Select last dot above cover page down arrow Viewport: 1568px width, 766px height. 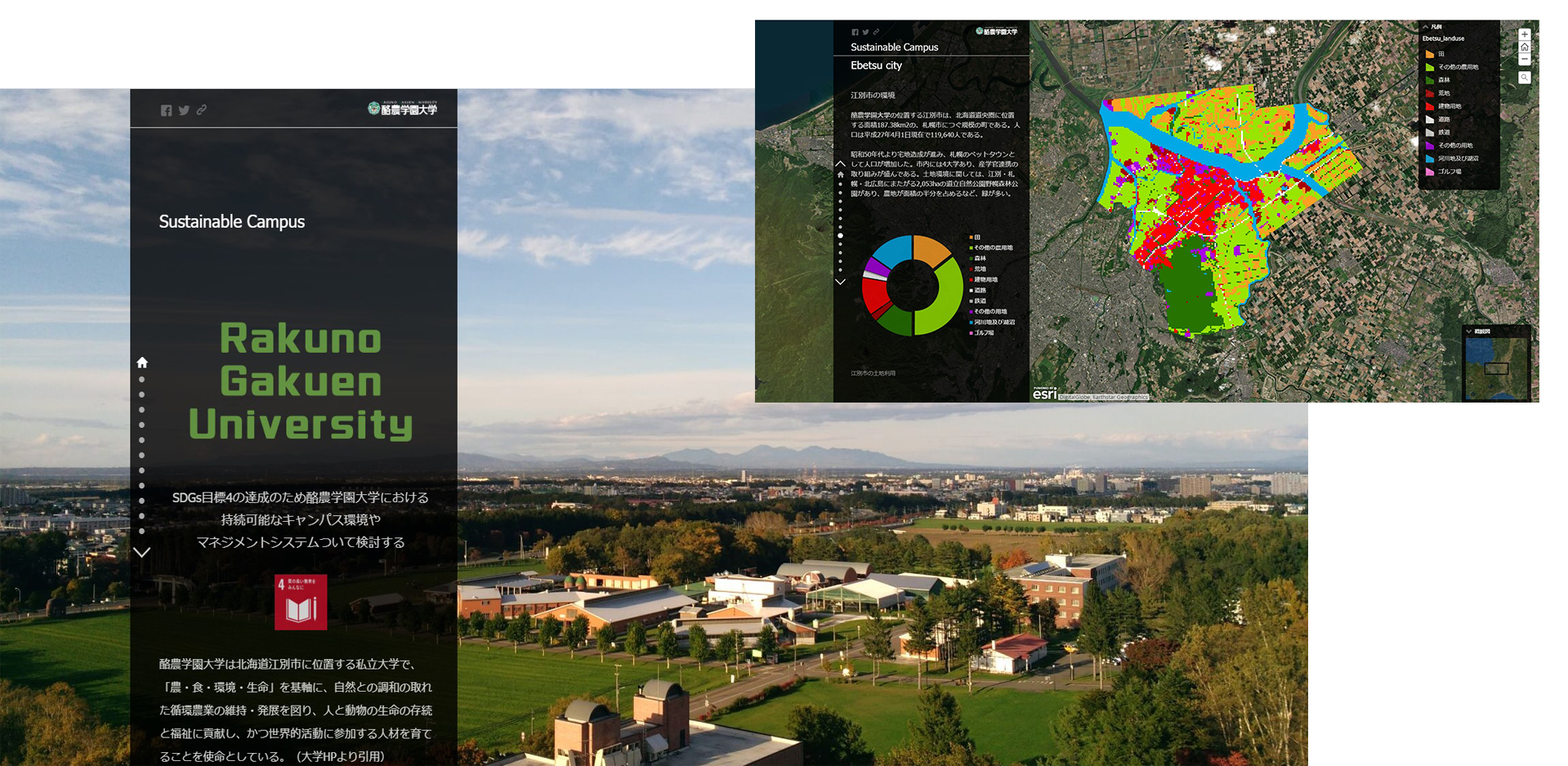pyautogui.click(x=142, y=532)
